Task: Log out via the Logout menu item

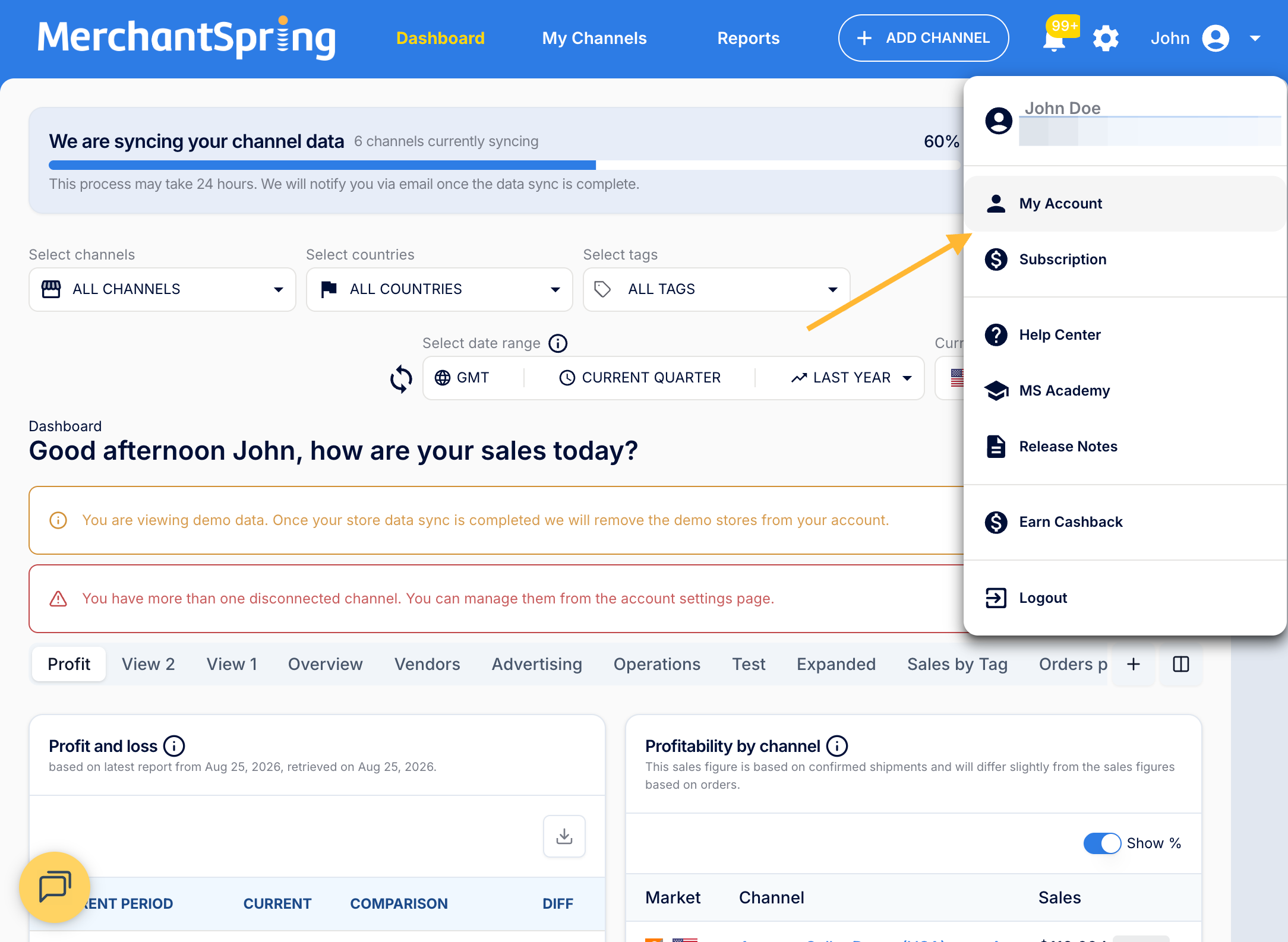Action: pyautogui.click(x=1125, y=598)
